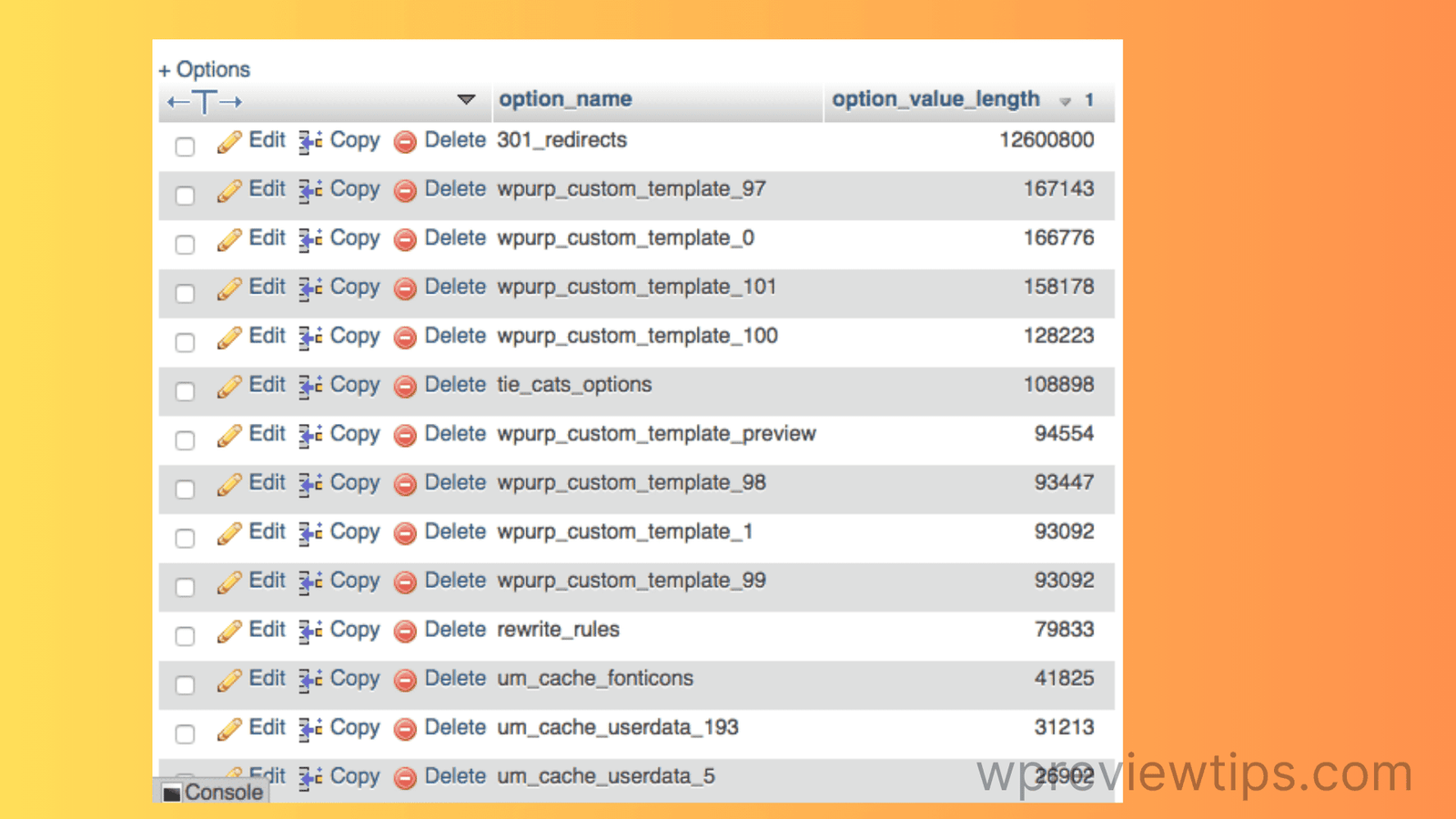
Task: Click the descending sort arrow on option_value_length
Action: (1065, 102)
